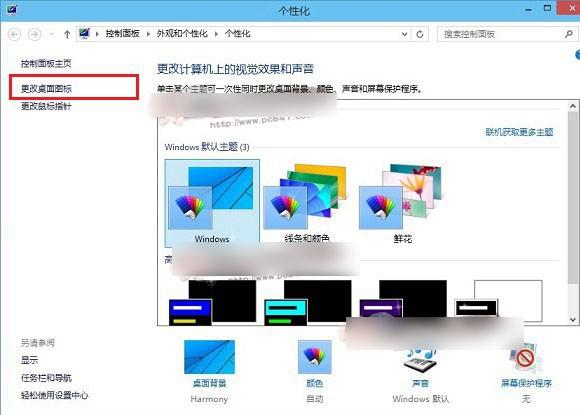Open 更改鼠标指针 link
The height and width of the screenshot is (415, 580).
46,107
